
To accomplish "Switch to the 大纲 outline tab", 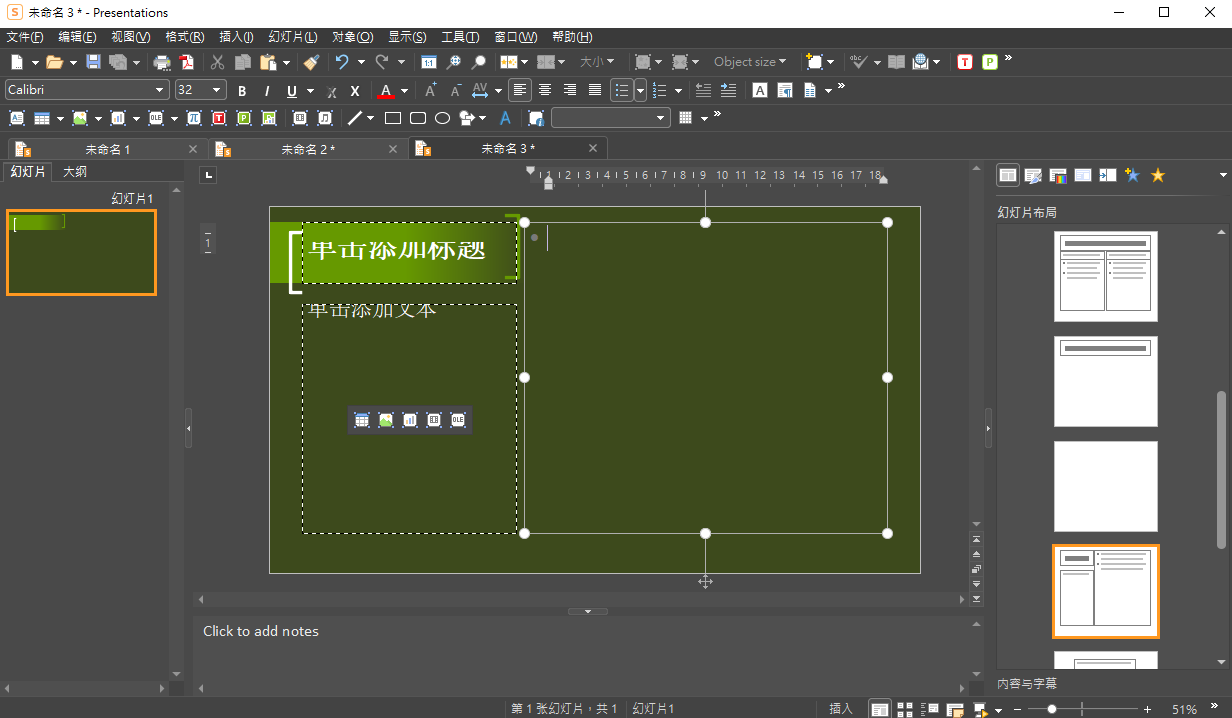I will [75, 172].
